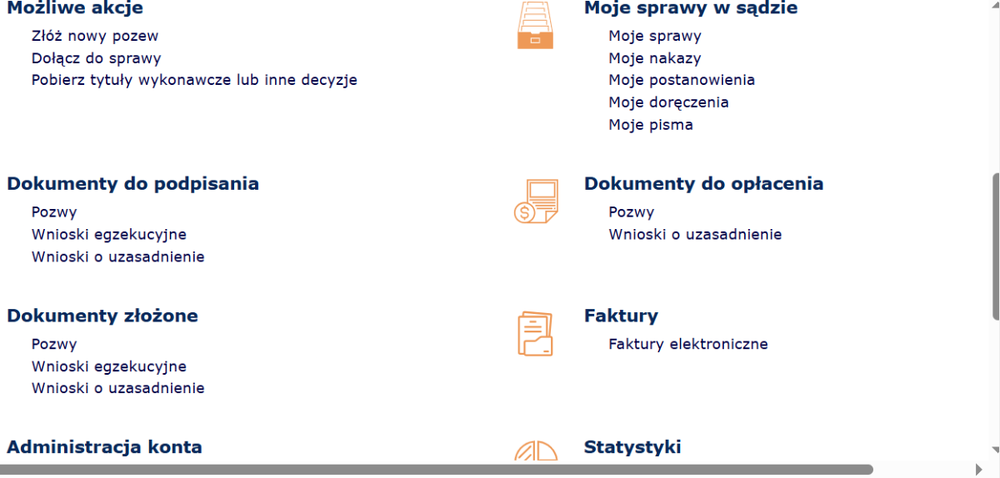Screen dimensions: 1000x478
Task: Open Dołącz do sprawy link
Action: click(x=96, y=59)
